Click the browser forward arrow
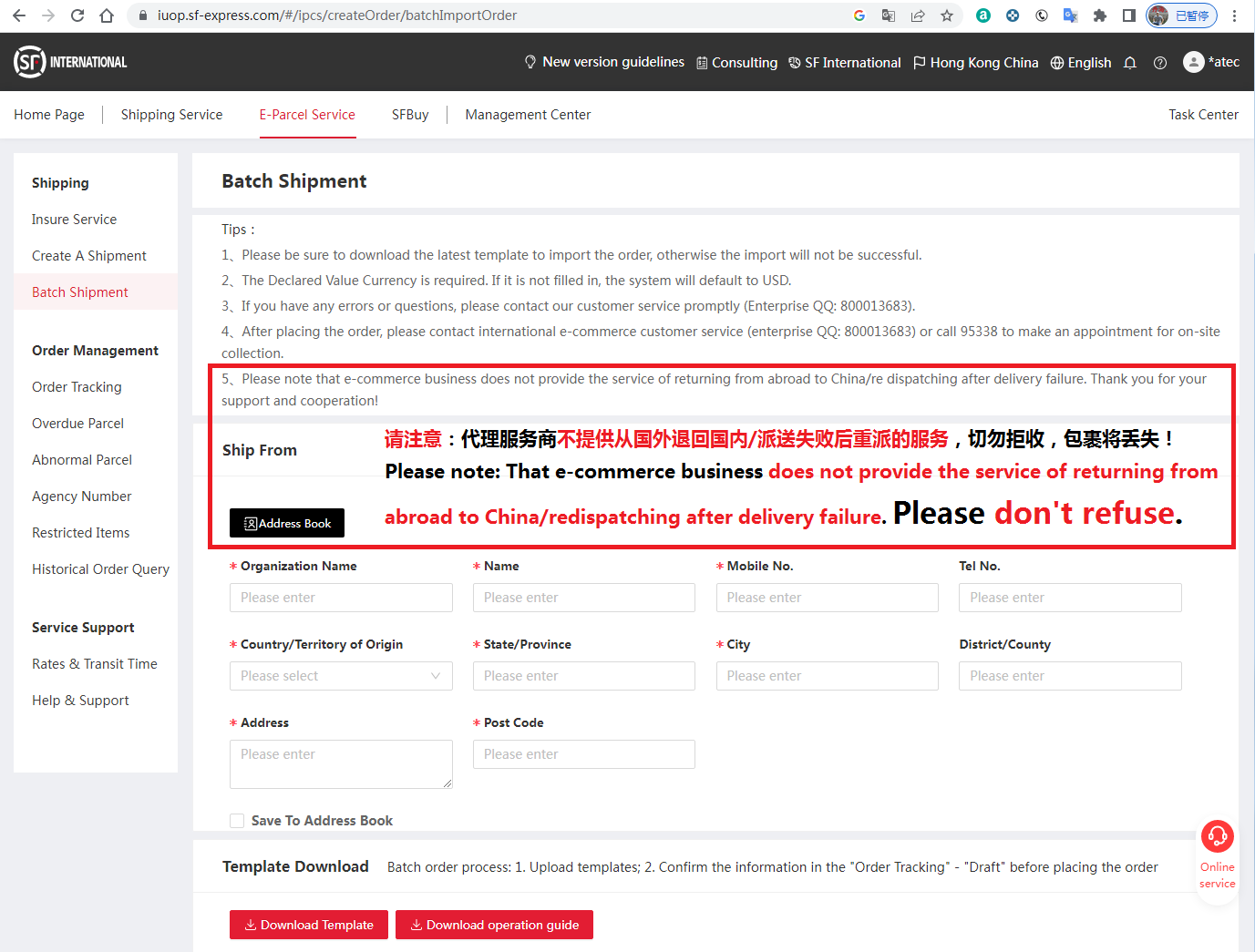 48,15
